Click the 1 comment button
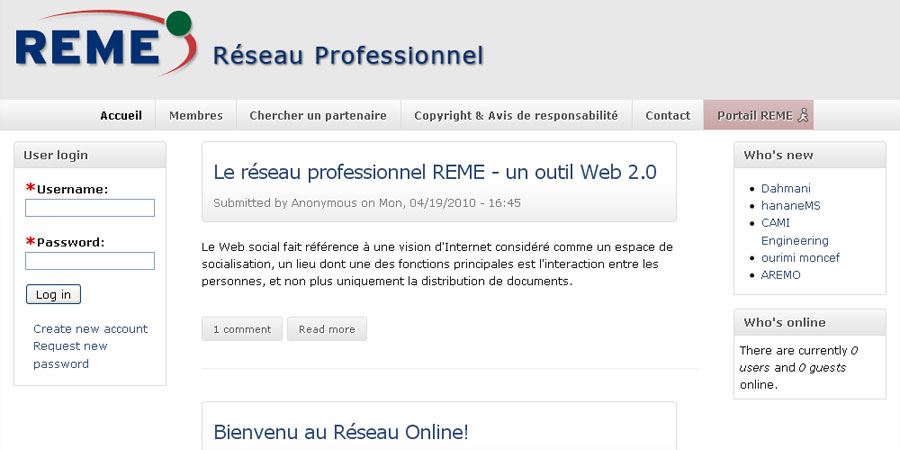 (242, 329)
